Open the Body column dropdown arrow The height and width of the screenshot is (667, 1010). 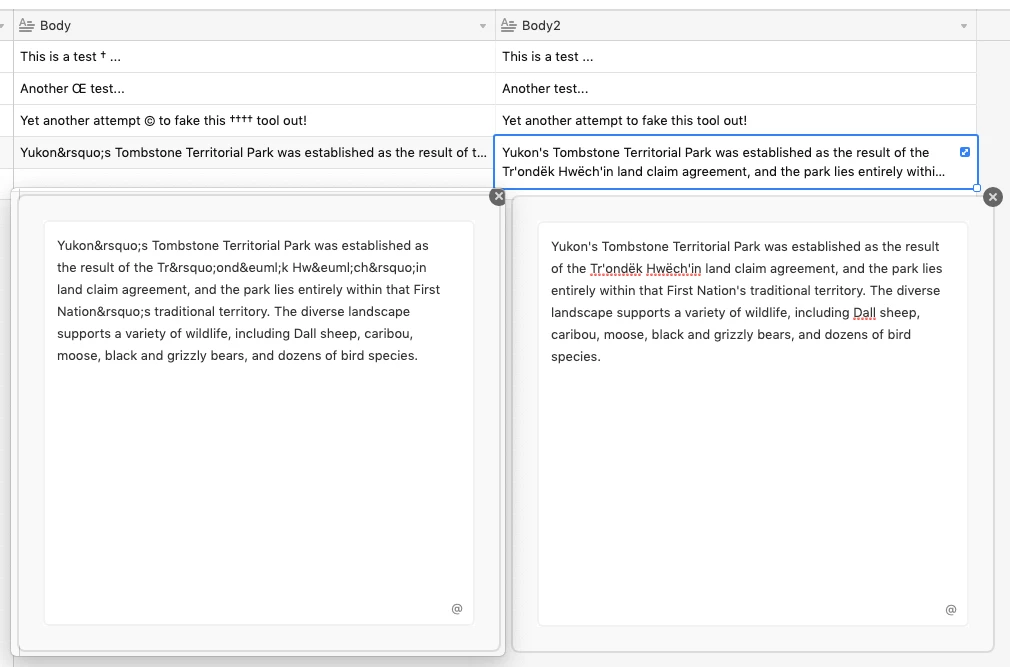[x=482, y=26]
